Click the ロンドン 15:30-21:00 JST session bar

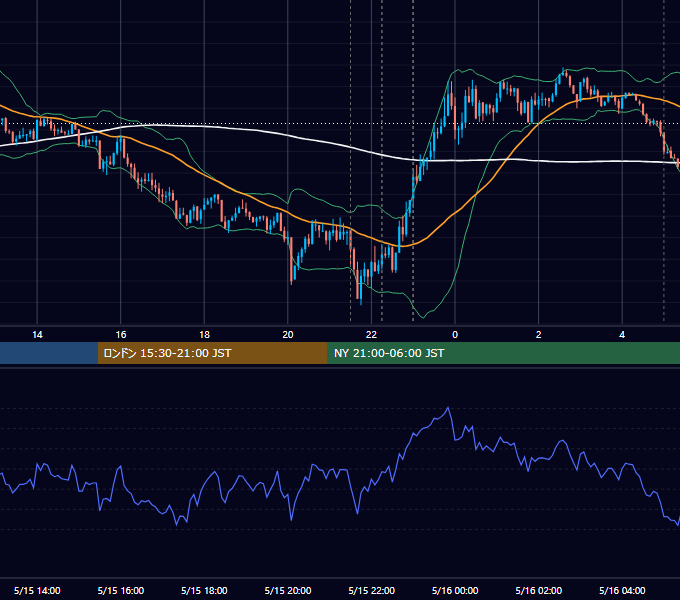tap(212, 353)
